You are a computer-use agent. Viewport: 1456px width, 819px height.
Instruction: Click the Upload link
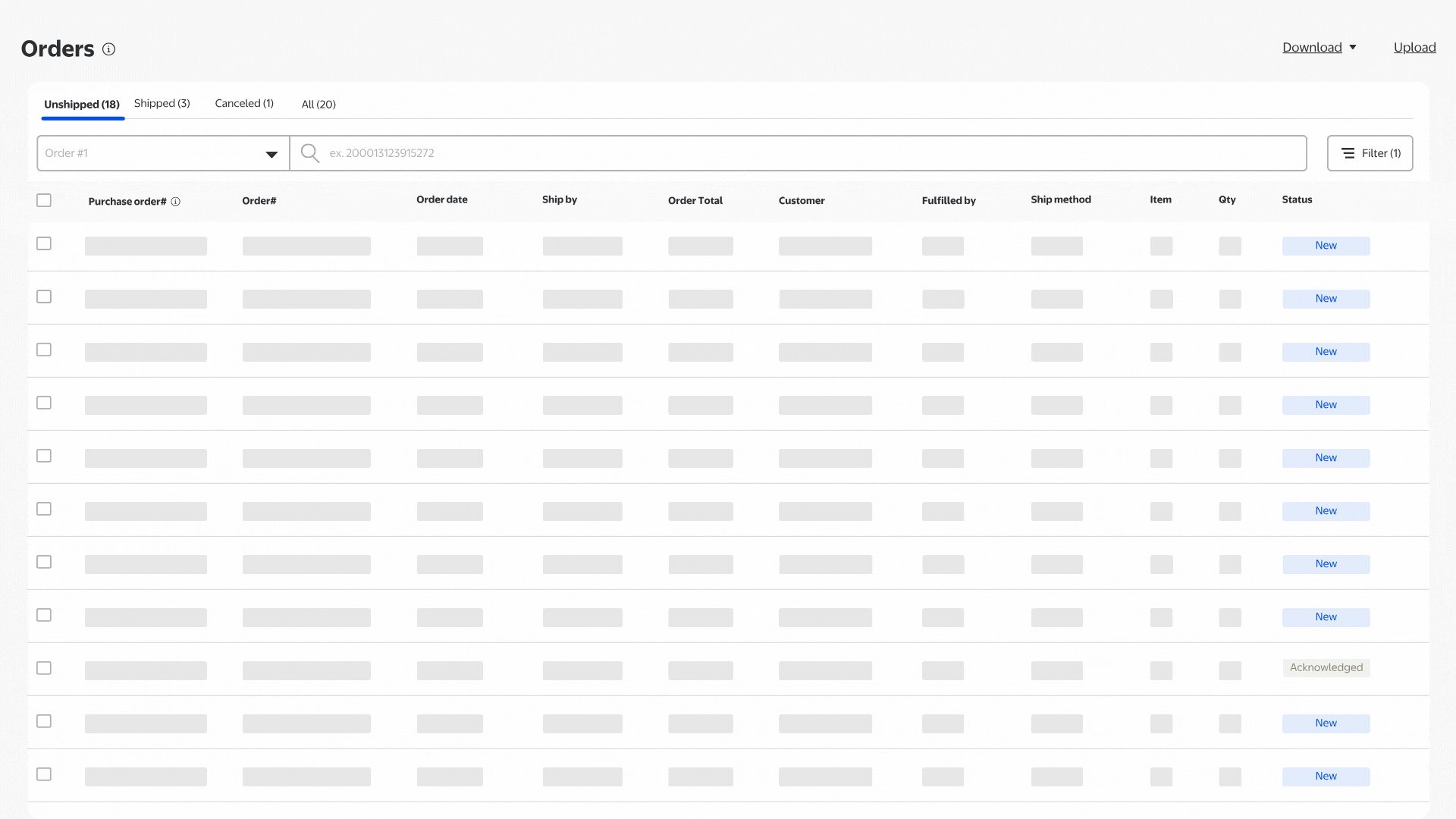tap(1414, 48)
